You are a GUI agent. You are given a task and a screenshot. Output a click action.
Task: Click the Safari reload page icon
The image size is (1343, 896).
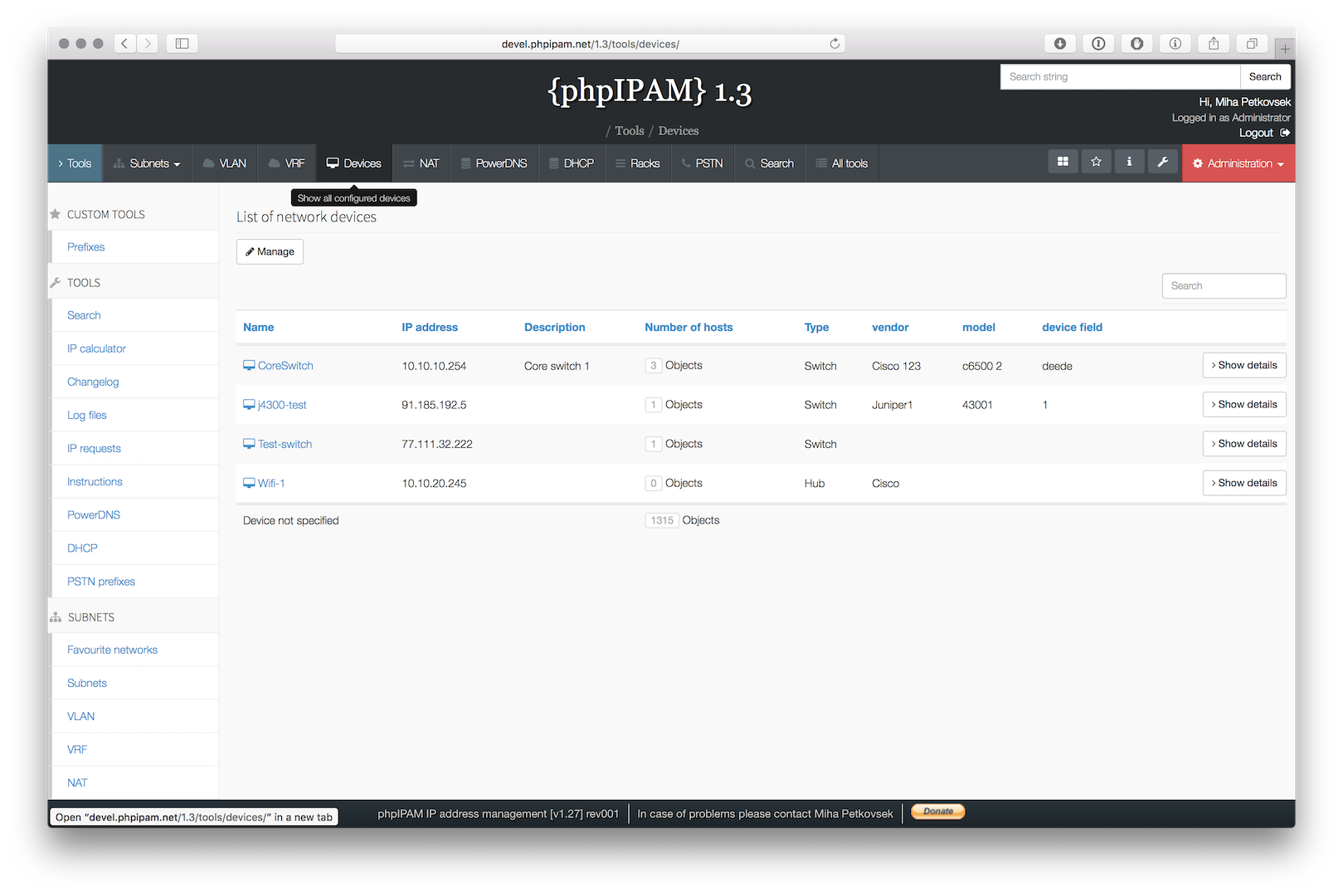tap(835, 43)
